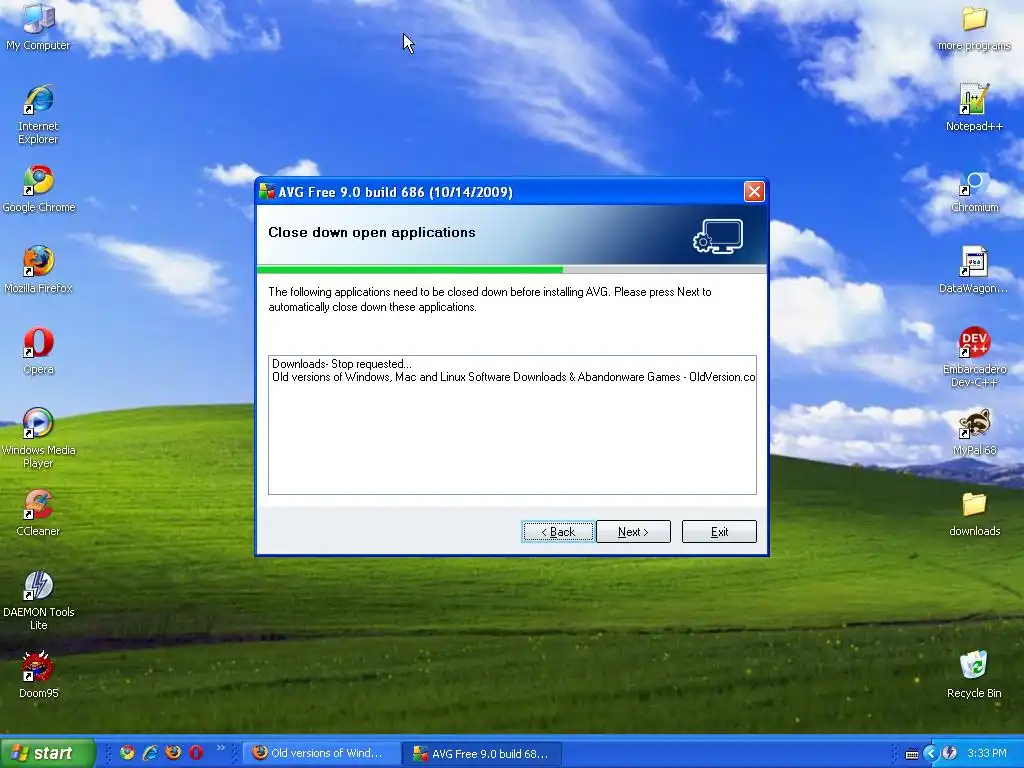This screenshot has width=1024, height=768.
Task: Select Doom95 desktop shortcut
Action: click(38, 675)
